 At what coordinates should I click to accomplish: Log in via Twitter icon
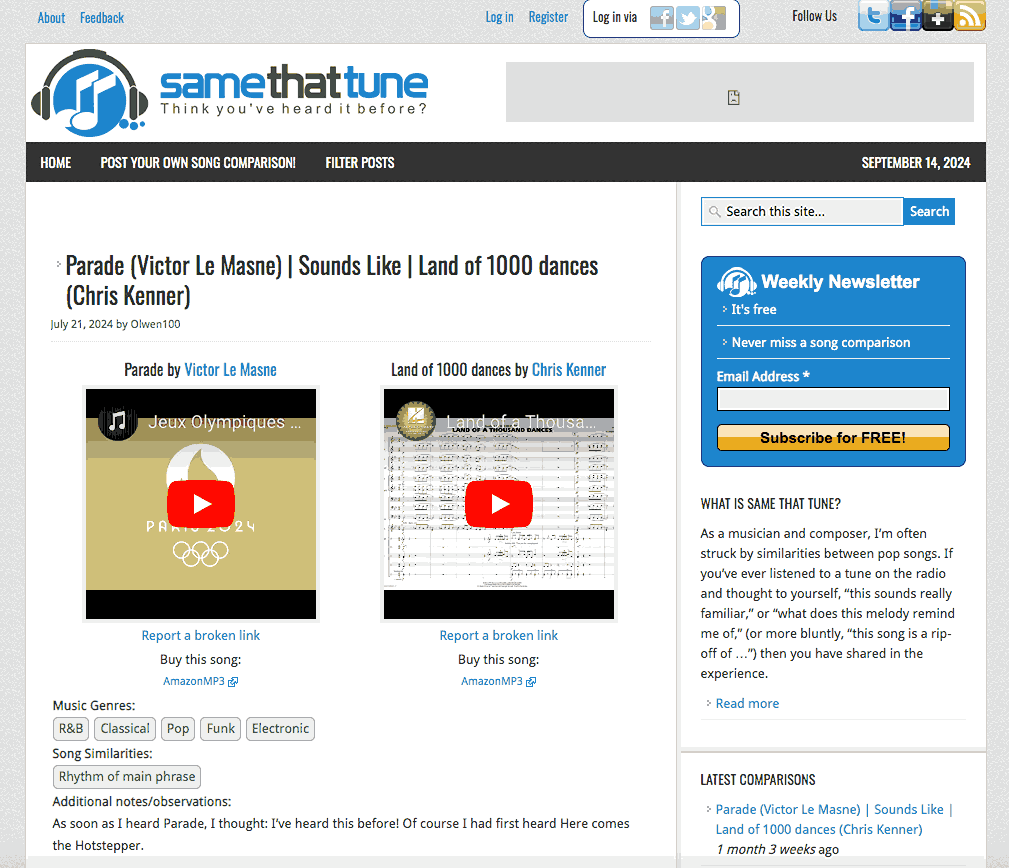(x=687, y=18)
